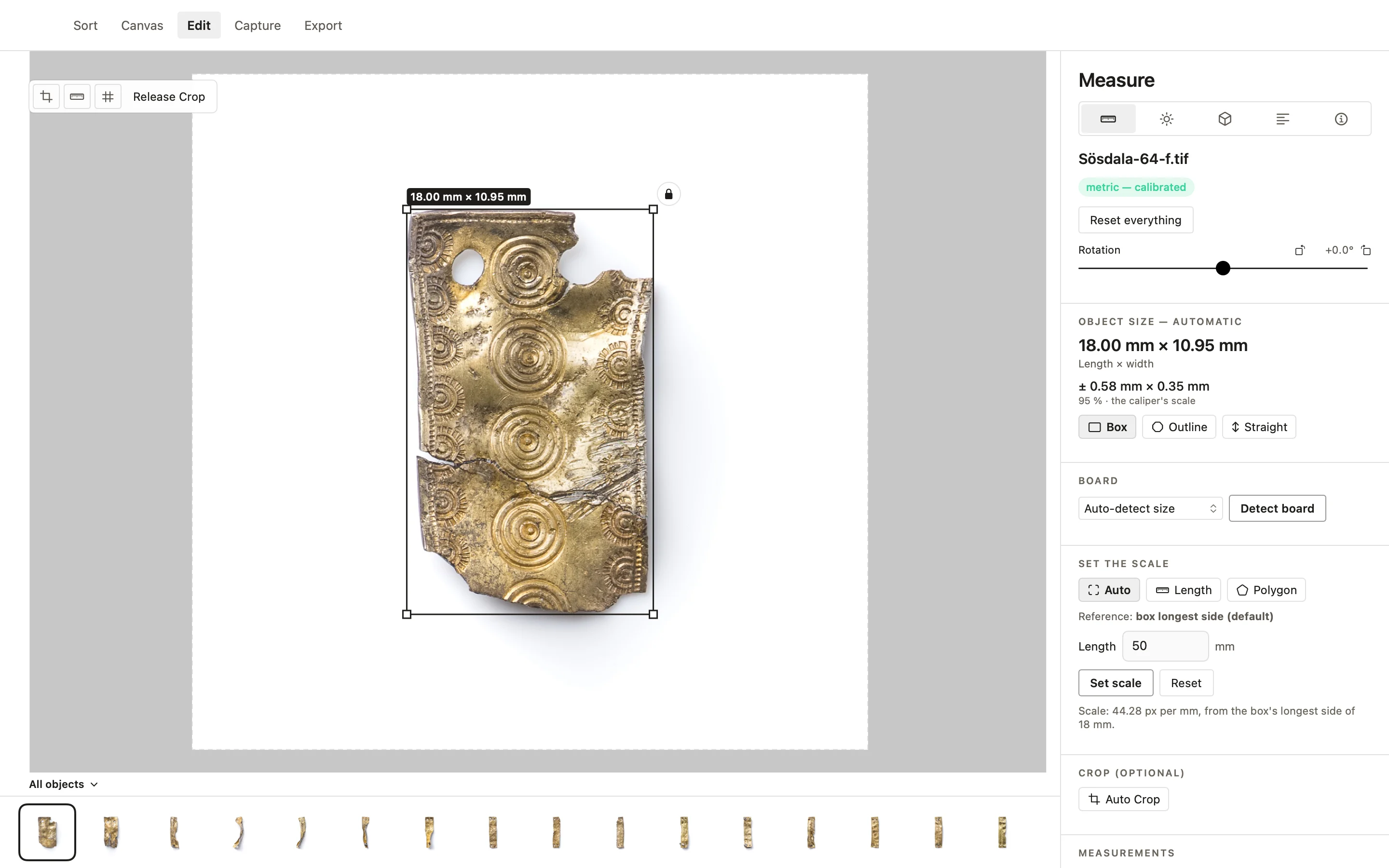This screenshot has height=868, width=1389.
Task: Select Box object size mode
Action: pos(1107,427)
